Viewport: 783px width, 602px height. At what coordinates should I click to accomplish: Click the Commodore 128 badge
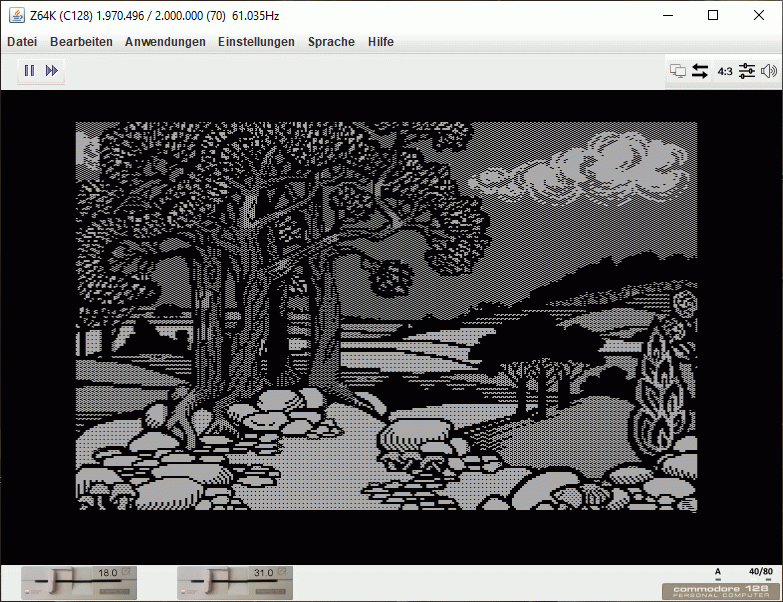[721, 592]
